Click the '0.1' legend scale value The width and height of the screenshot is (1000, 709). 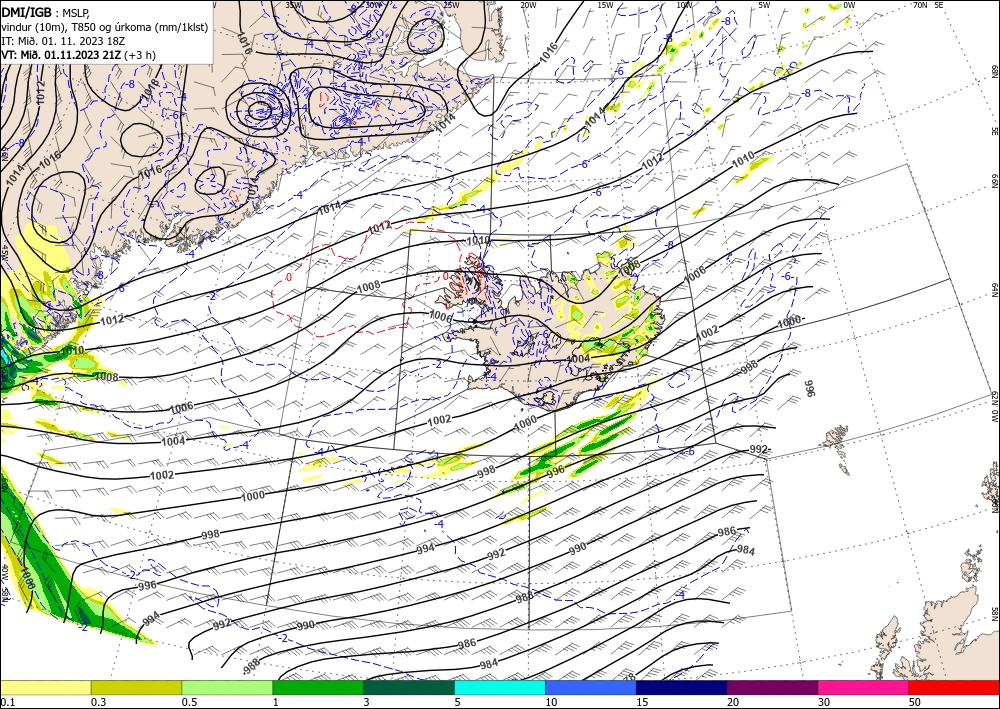click(x=8, y=702)
